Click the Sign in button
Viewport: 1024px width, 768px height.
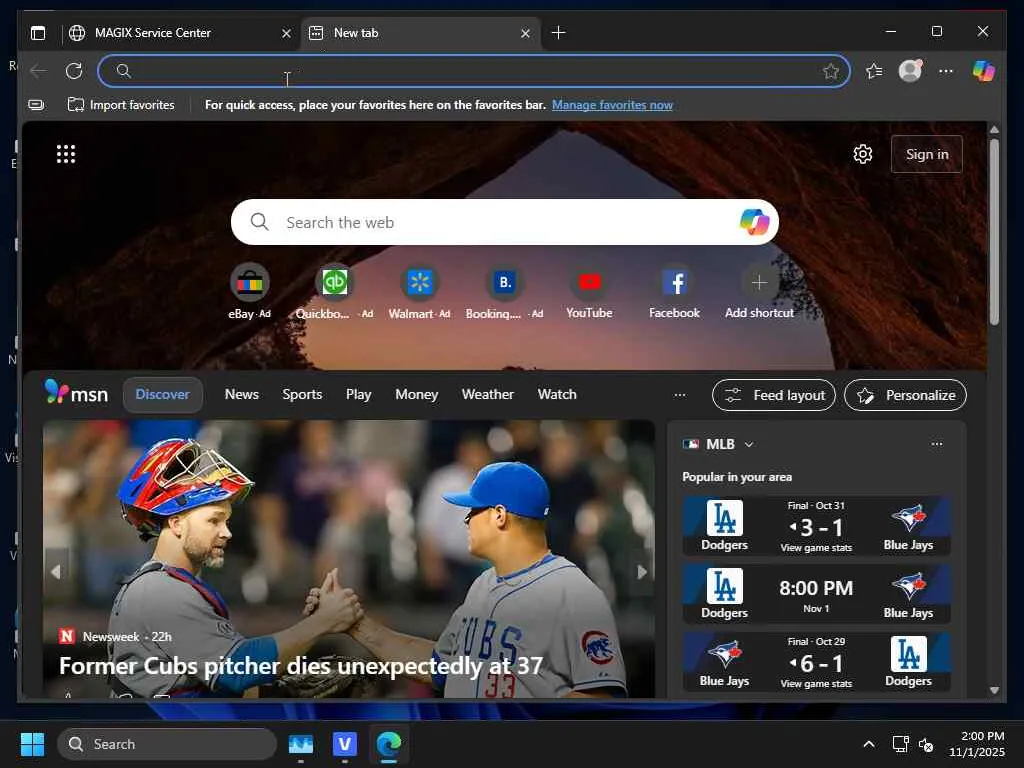(x=927, y=154)
